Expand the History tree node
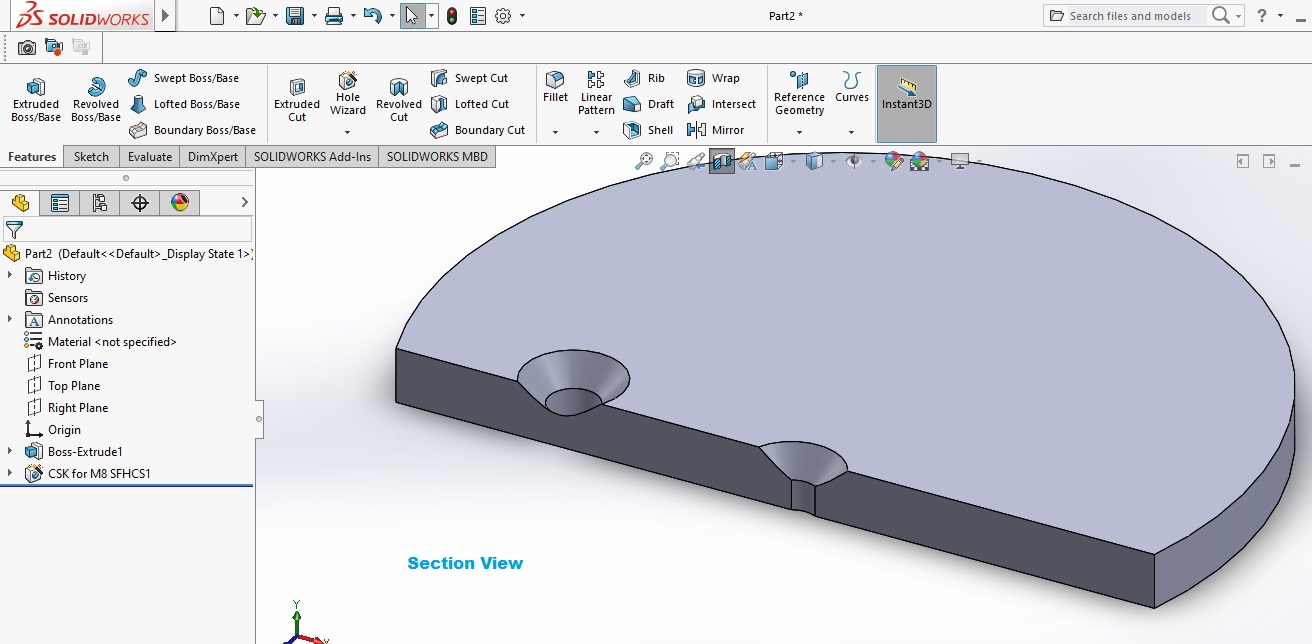The width and height of the screenshot is (1312, 644). point(10,275)
